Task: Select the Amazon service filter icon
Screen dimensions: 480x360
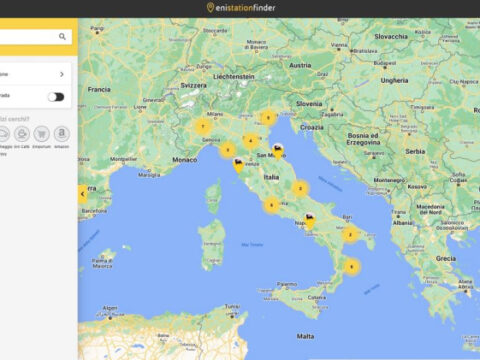Action: (x=62, y=134)
